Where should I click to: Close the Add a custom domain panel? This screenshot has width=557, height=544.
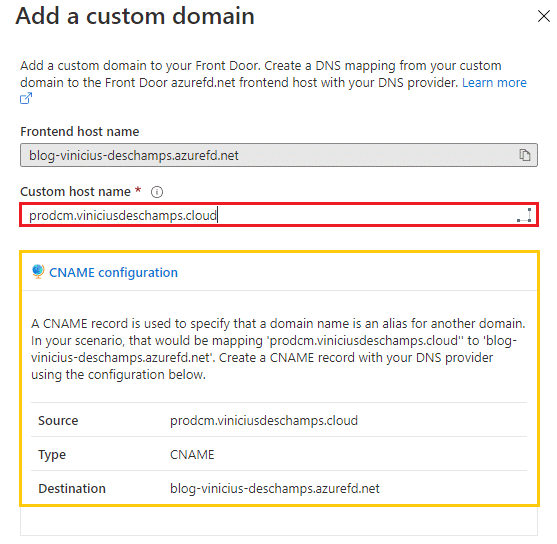[544, 16]
